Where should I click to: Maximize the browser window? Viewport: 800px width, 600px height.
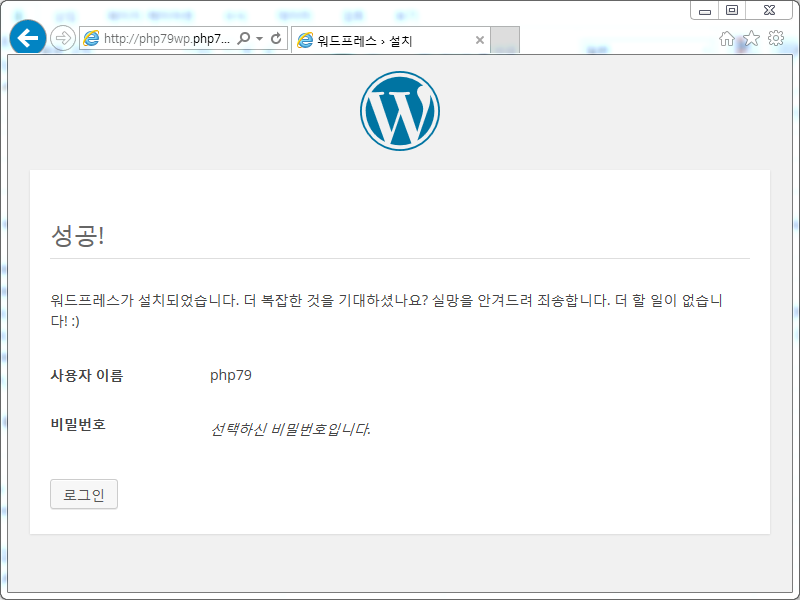732,10
